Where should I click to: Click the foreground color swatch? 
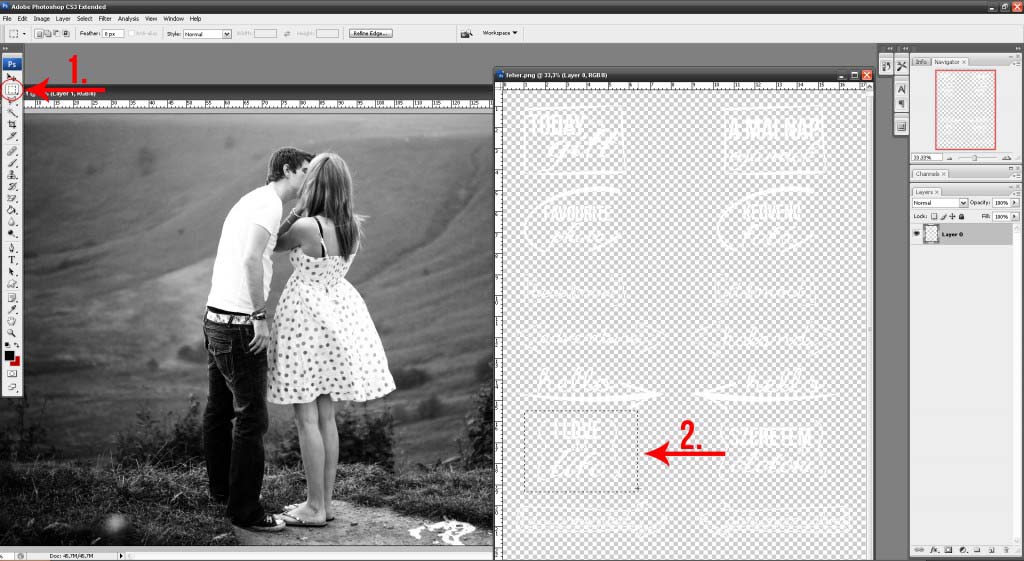pyautogui.click(x=9, y=355)
